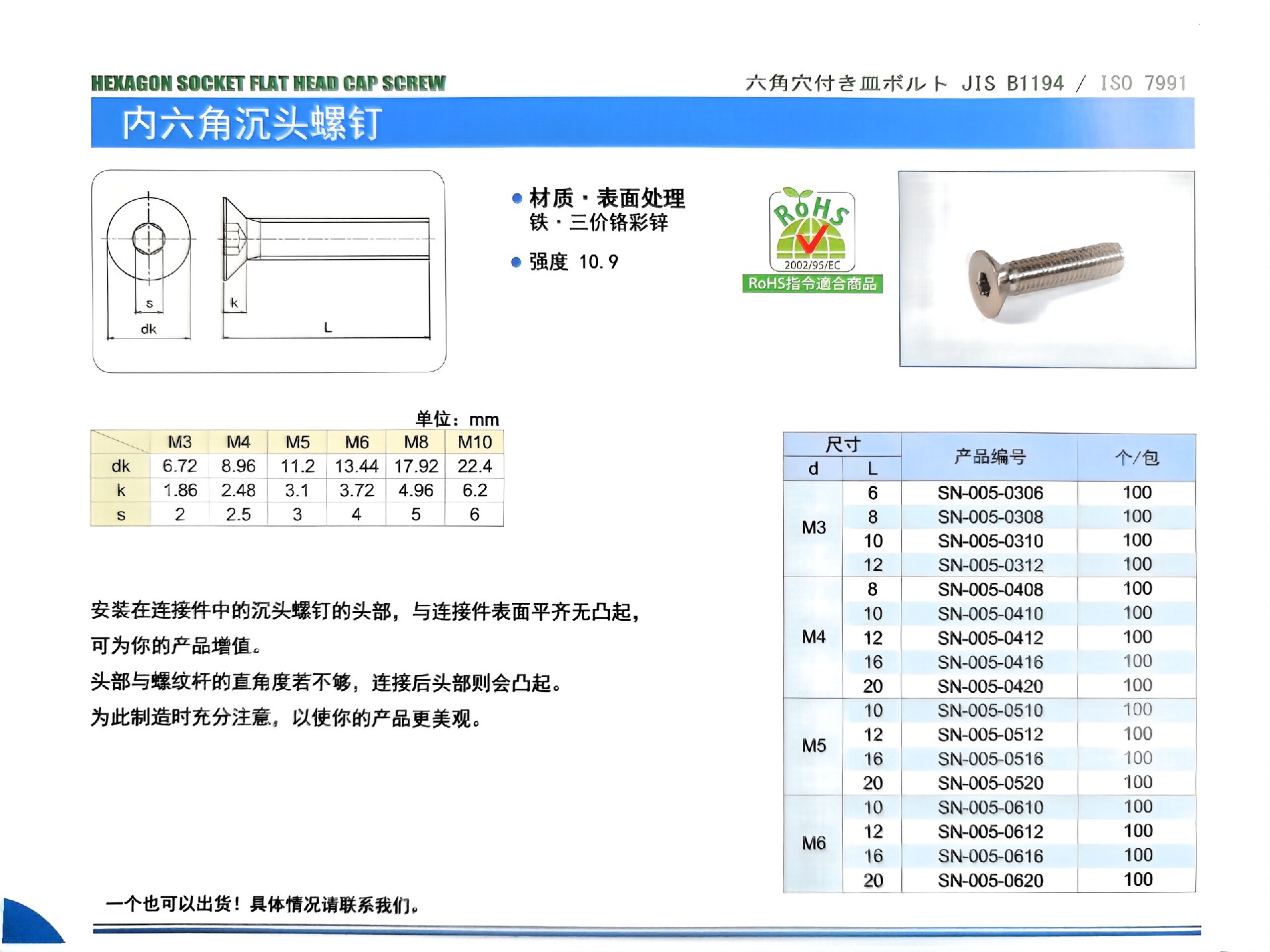Click the 为此制造时充分注意 description line
Viewport: 1270px width, 952px height.
(286, 718)
